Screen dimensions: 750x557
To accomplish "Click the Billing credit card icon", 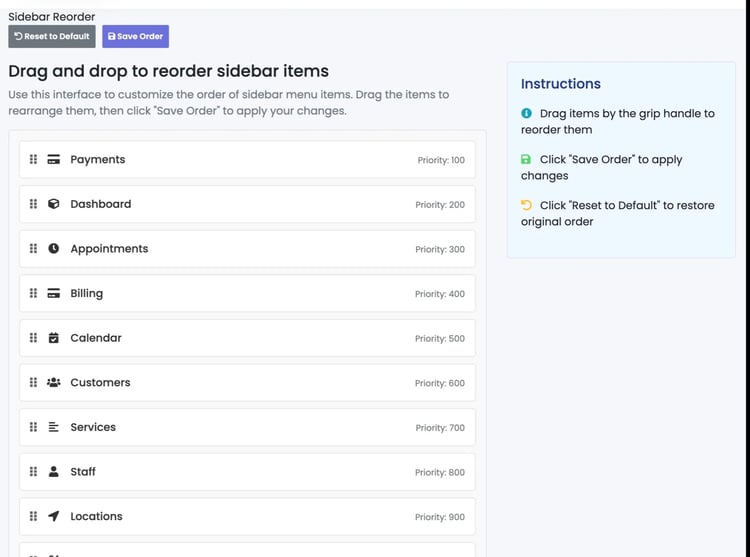I will [x=54, y=293].
